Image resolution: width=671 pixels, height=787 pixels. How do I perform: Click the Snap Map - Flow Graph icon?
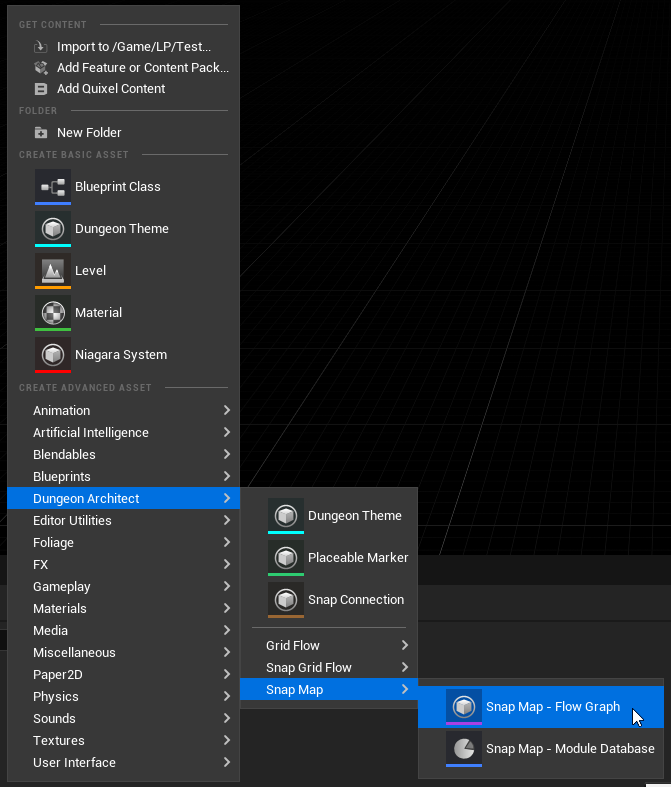pyautogui.click(x=464, y=707)
